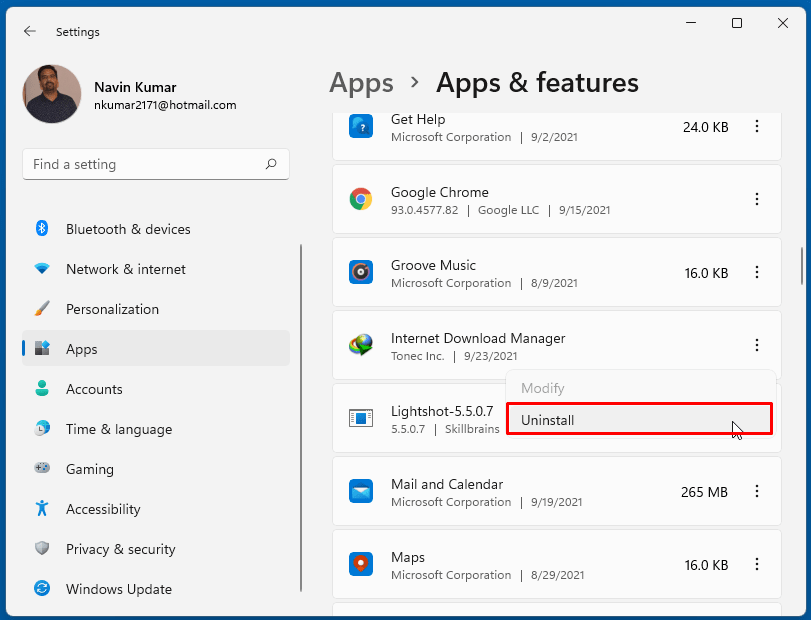Click the Time & language globe icon

tap(42, 428)
